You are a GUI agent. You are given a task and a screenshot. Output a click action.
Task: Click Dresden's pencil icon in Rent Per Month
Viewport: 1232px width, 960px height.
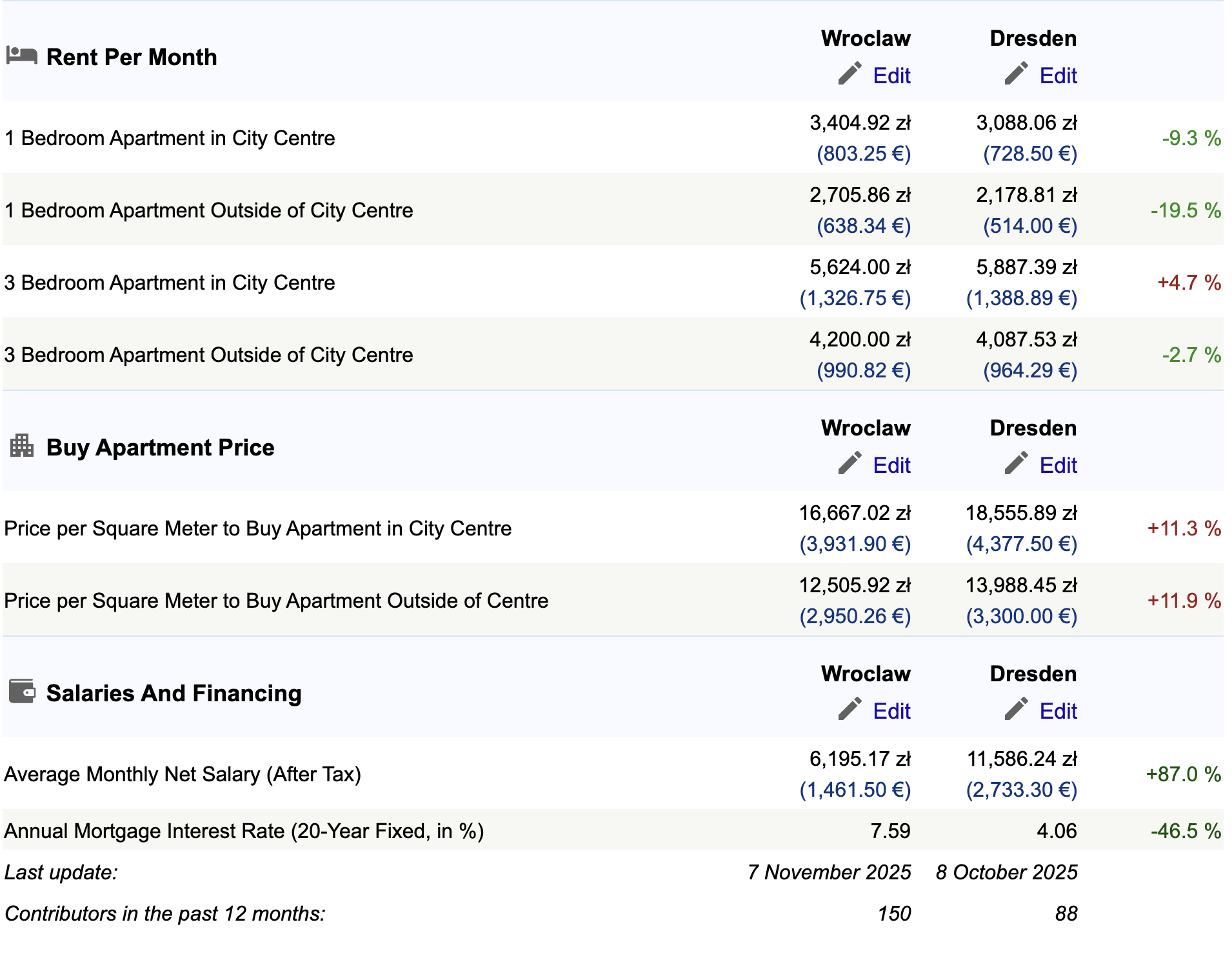click(x=1016, y=74)
